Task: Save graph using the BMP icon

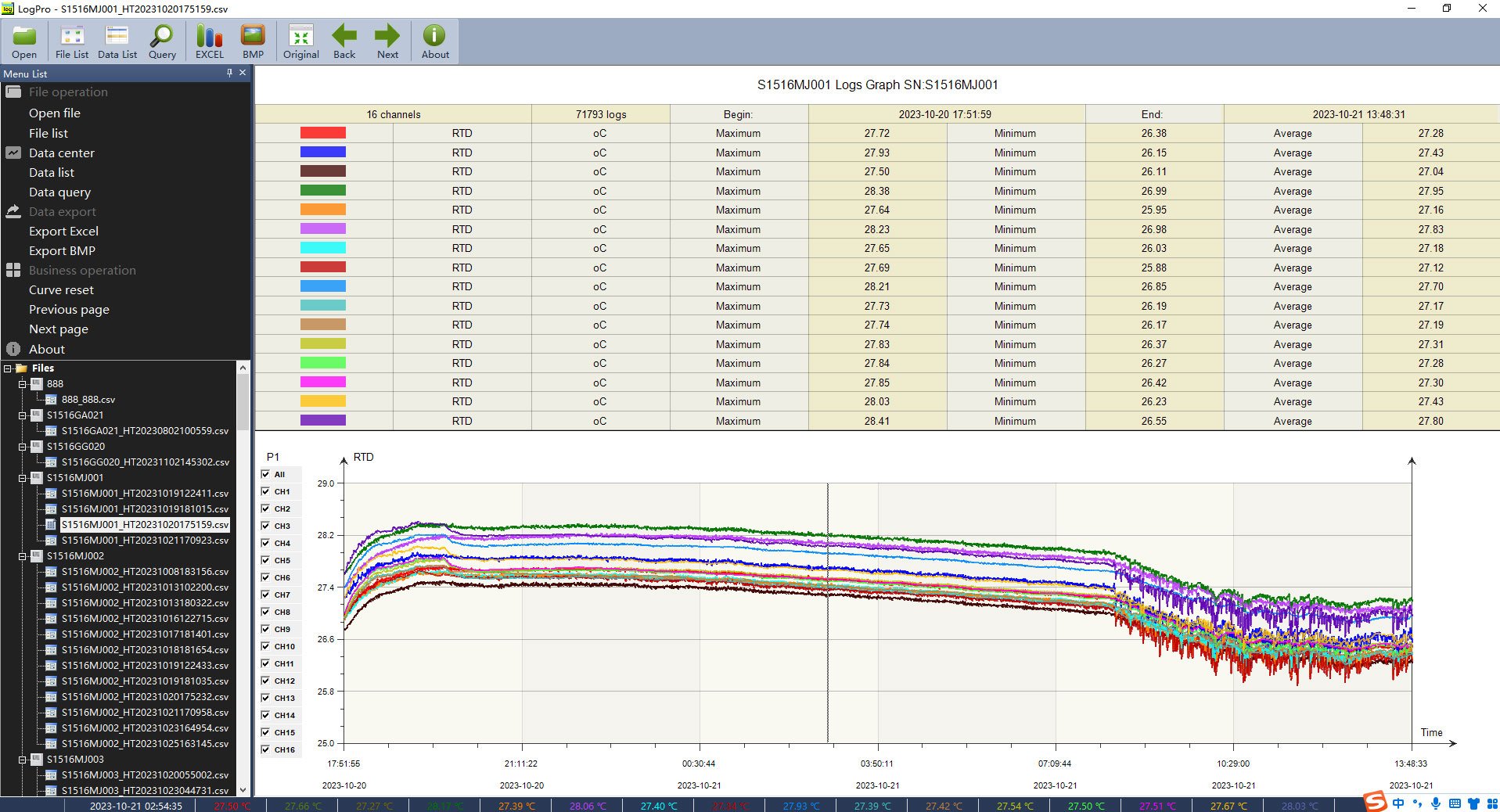Action: click(253, 41)
